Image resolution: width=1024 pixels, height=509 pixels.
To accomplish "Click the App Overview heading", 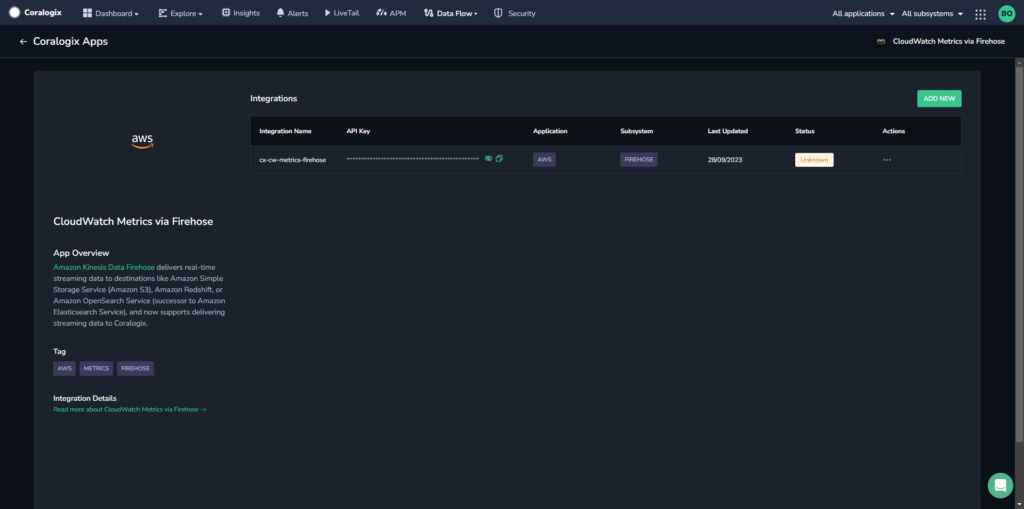I will (81, 253).
